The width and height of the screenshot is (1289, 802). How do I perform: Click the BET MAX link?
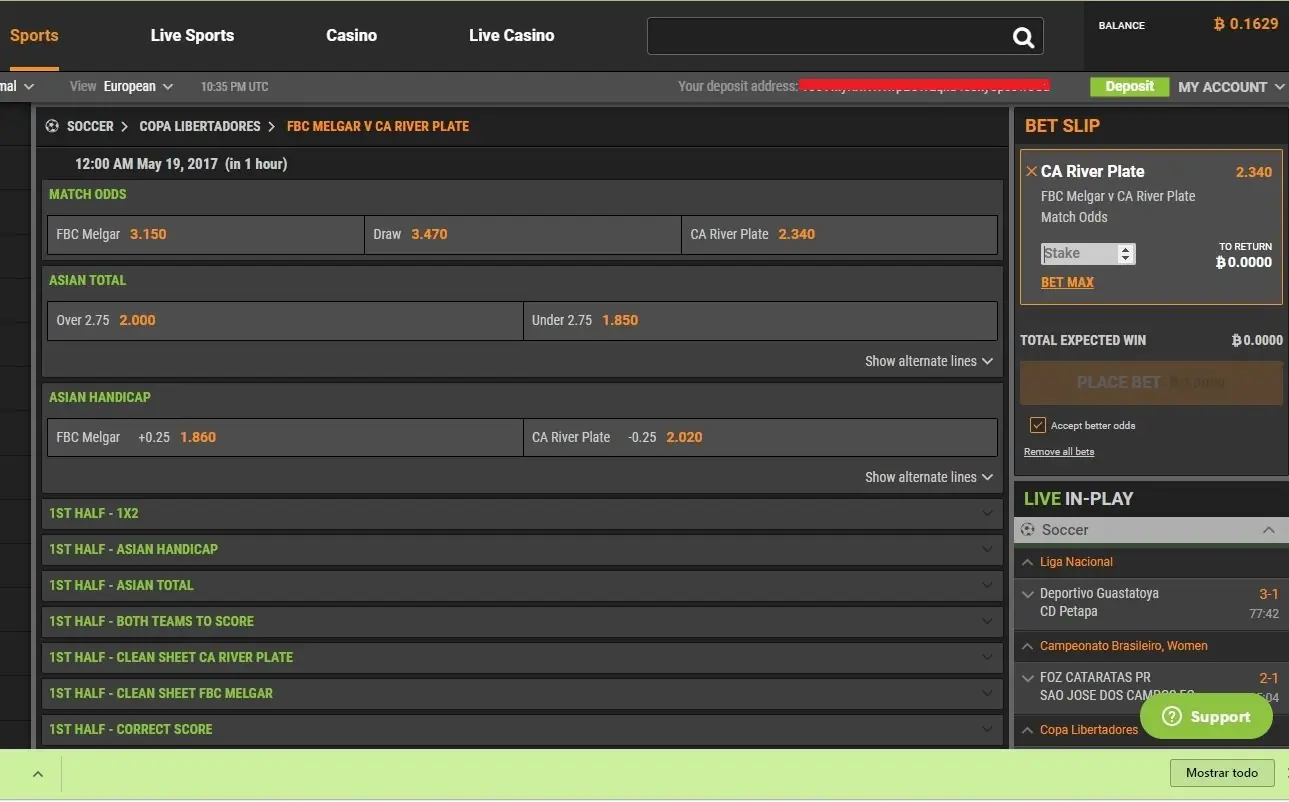1066,282
